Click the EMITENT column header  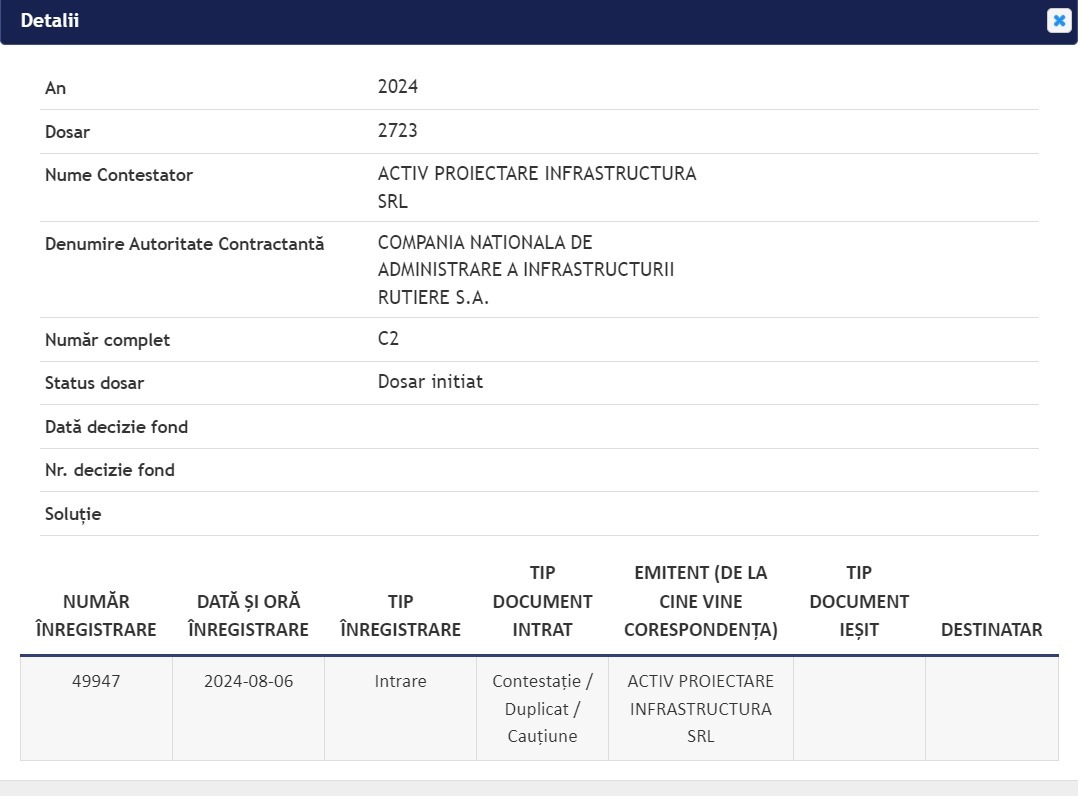coord(700,601)
